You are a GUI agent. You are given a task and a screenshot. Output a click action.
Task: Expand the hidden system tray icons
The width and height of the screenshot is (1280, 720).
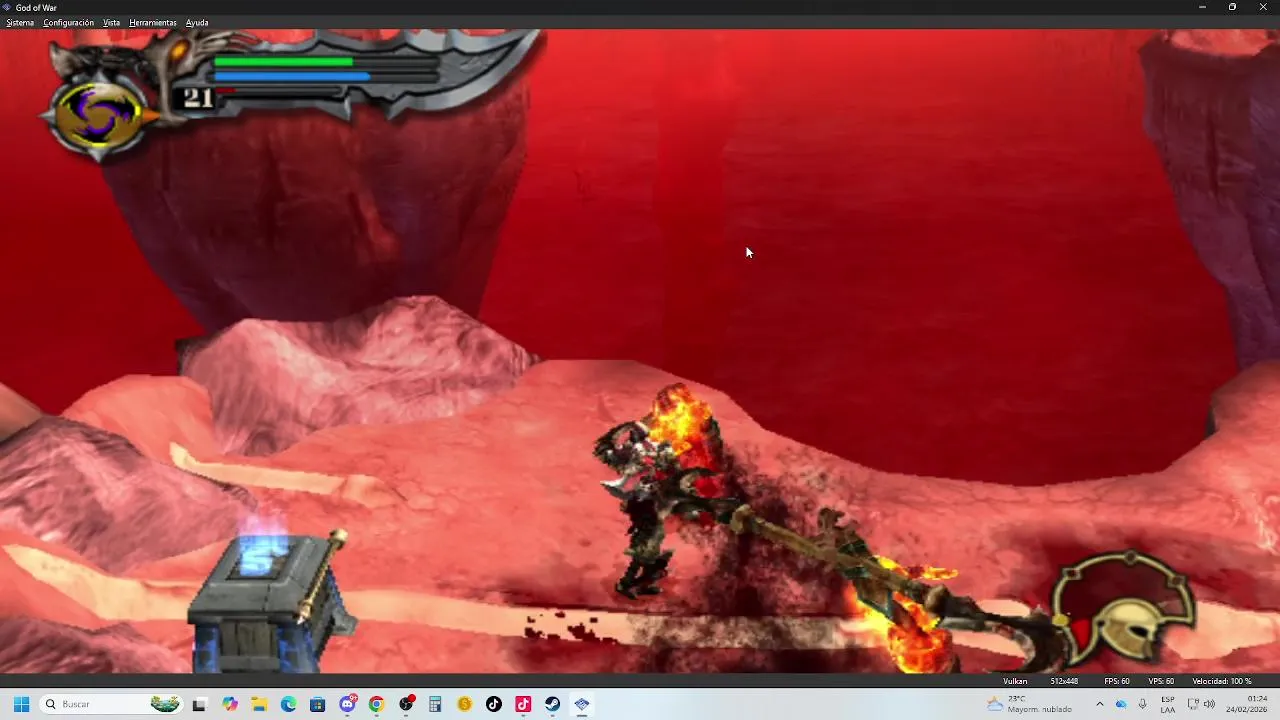tap(1099, 704)
